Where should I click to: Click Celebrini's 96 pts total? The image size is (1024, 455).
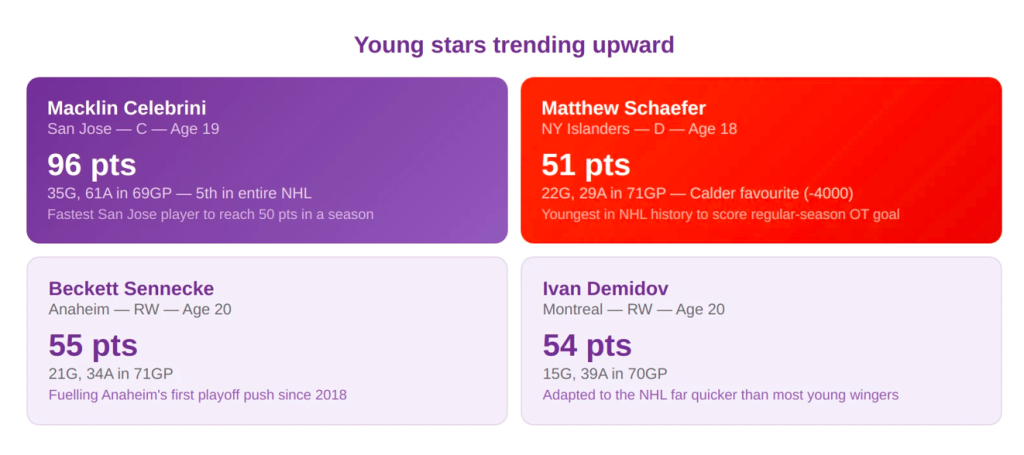[92, 165]
